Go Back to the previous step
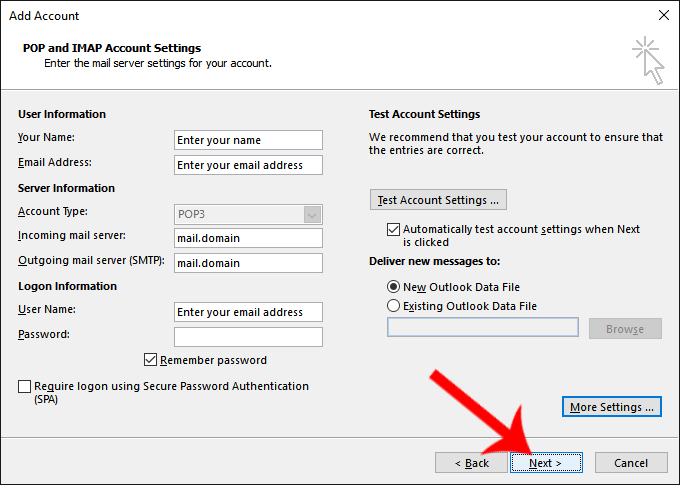 (471, 463)
